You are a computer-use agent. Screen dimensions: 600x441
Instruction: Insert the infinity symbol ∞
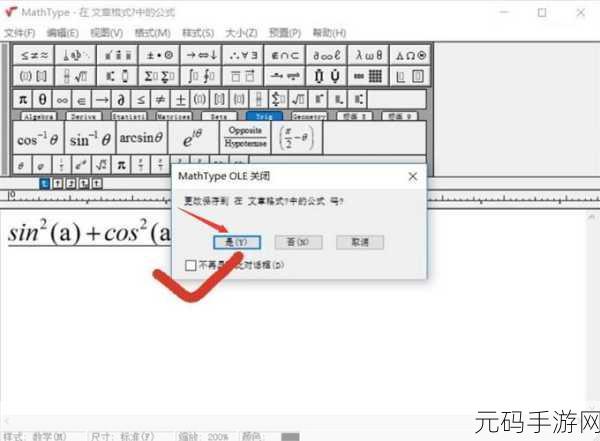tap(62, 100)
